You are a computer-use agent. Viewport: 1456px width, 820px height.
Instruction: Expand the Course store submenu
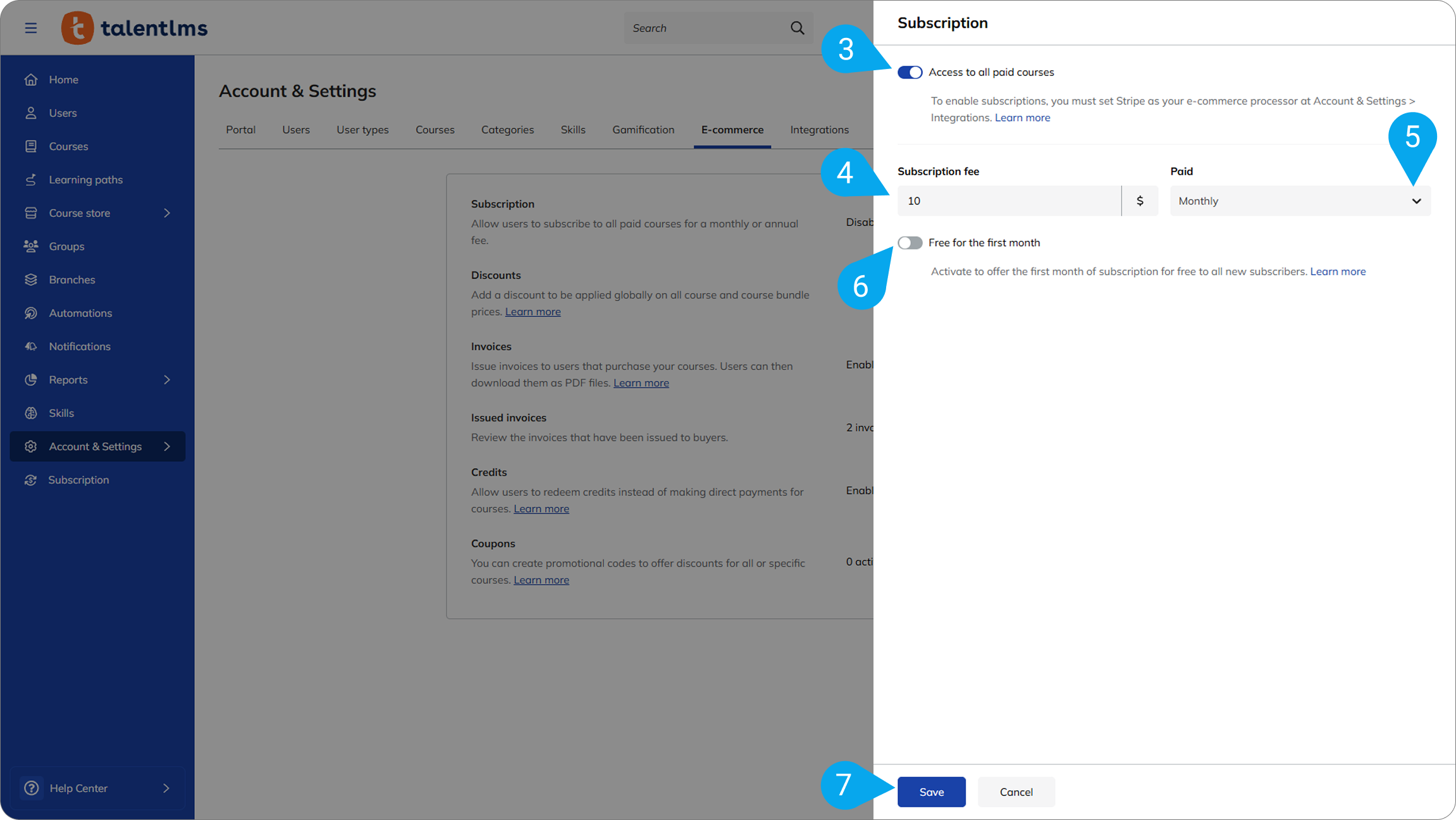(167, 213)
